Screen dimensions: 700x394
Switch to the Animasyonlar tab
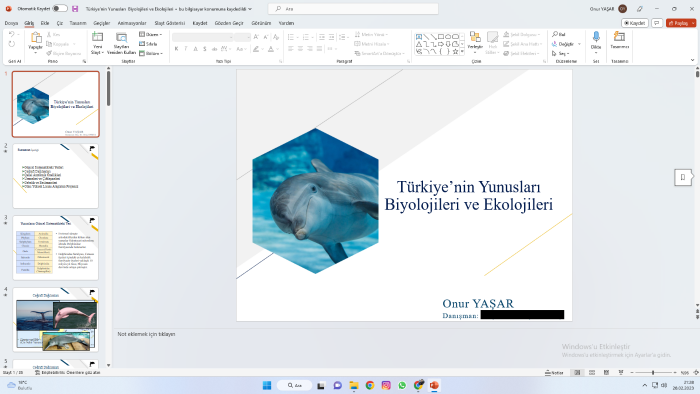click(x=132, y=23)
